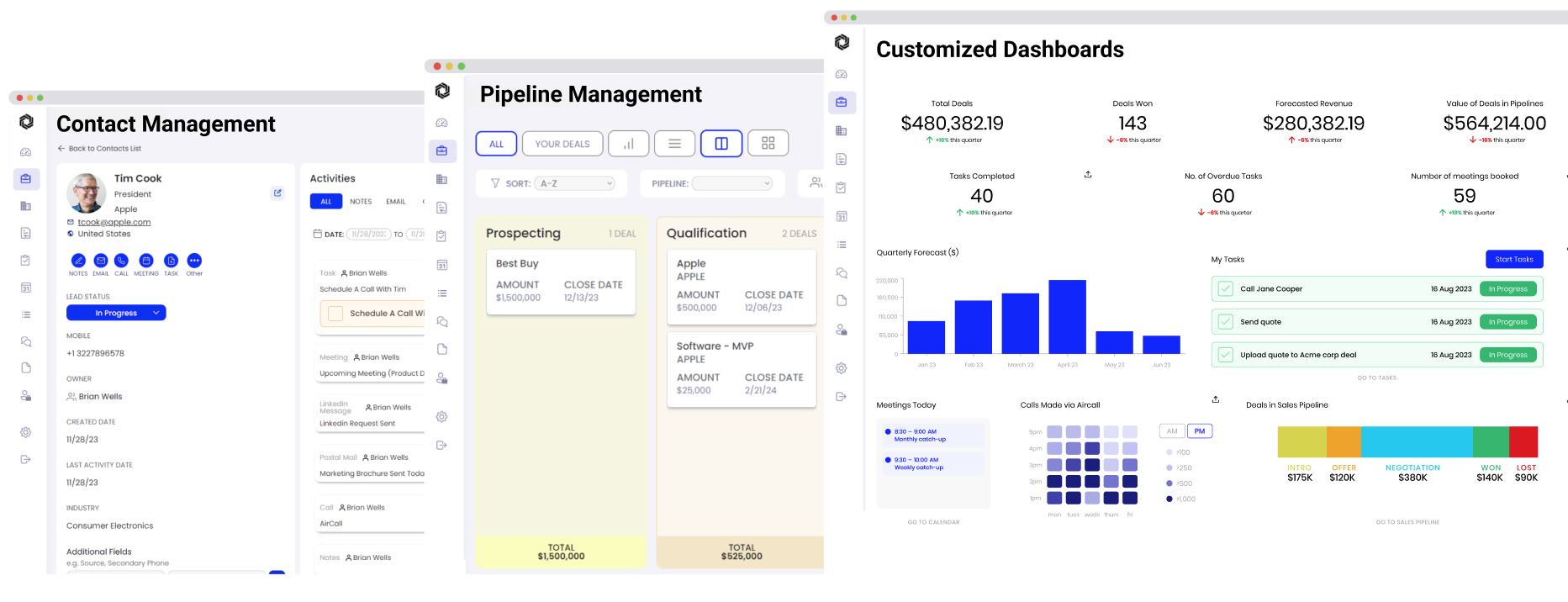Click the export icon beside Tasks Completed
Screen dimensions: 1568x602
[1088, 175]
